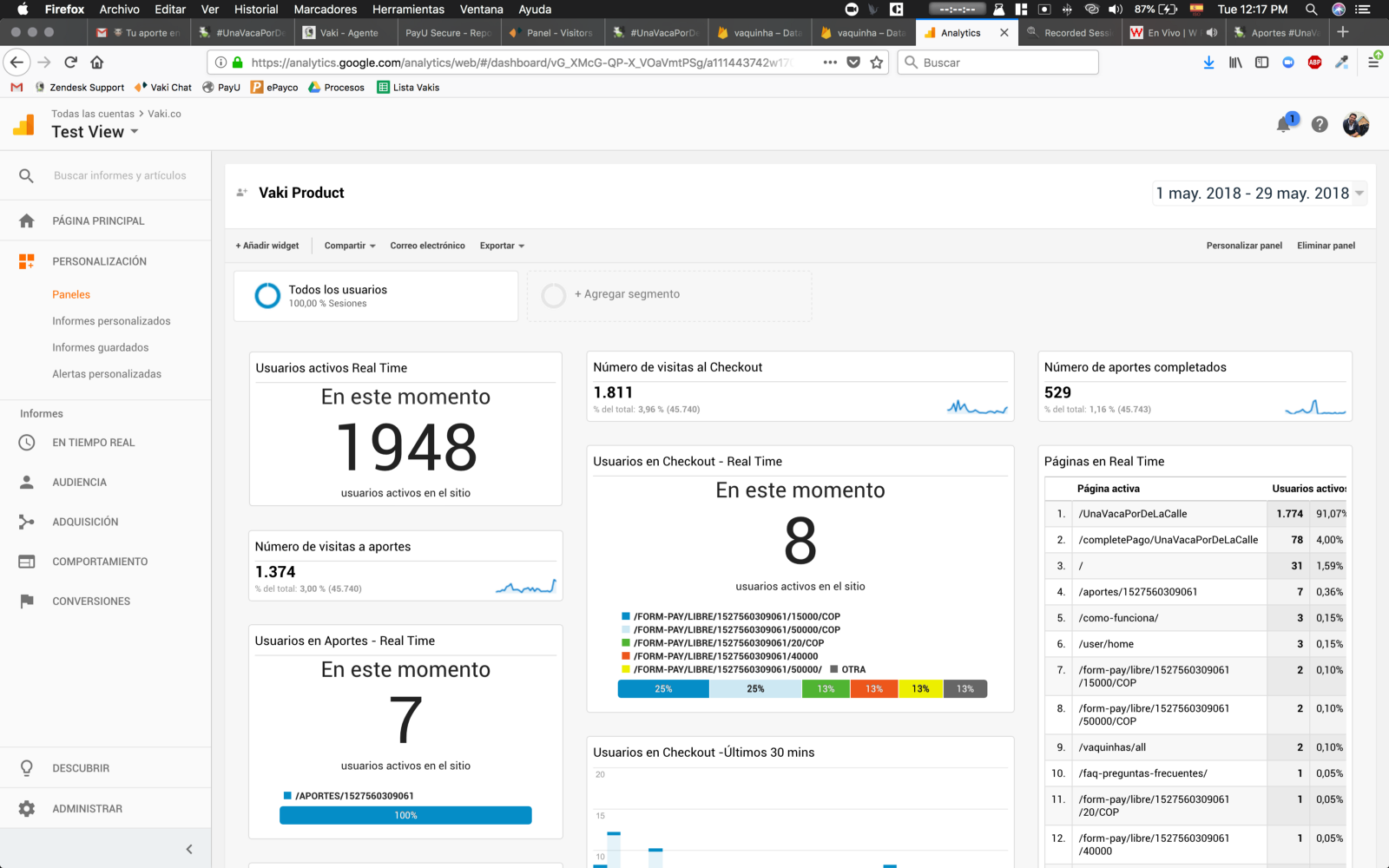The width and height of the screenshot is (1389, 868).
Task: Click the Descubrir lightbulb icon
Action: (27, 768)
